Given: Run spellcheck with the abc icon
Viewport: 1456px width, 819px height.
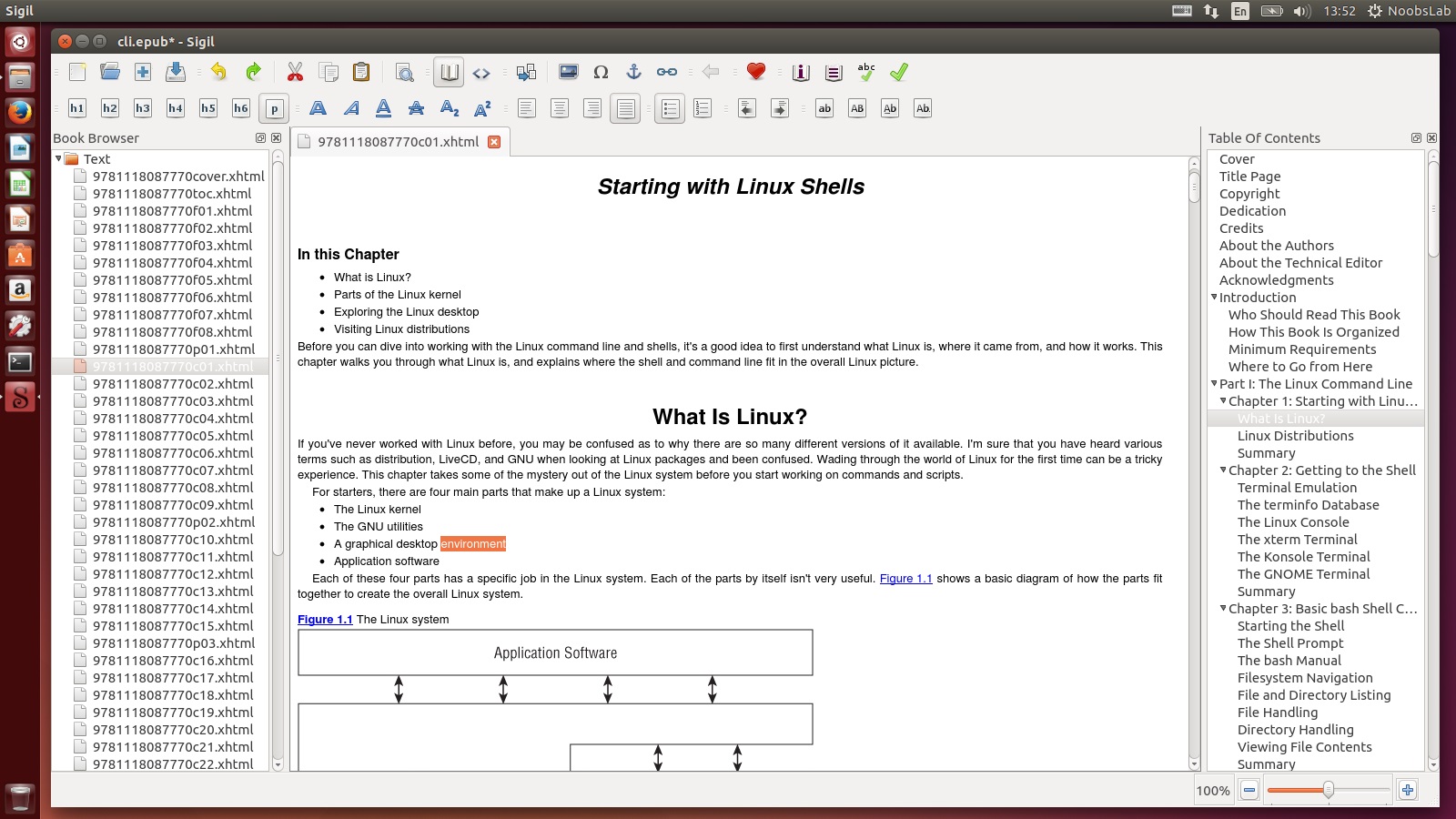Looking at the screenshot, I should (866, 72).
